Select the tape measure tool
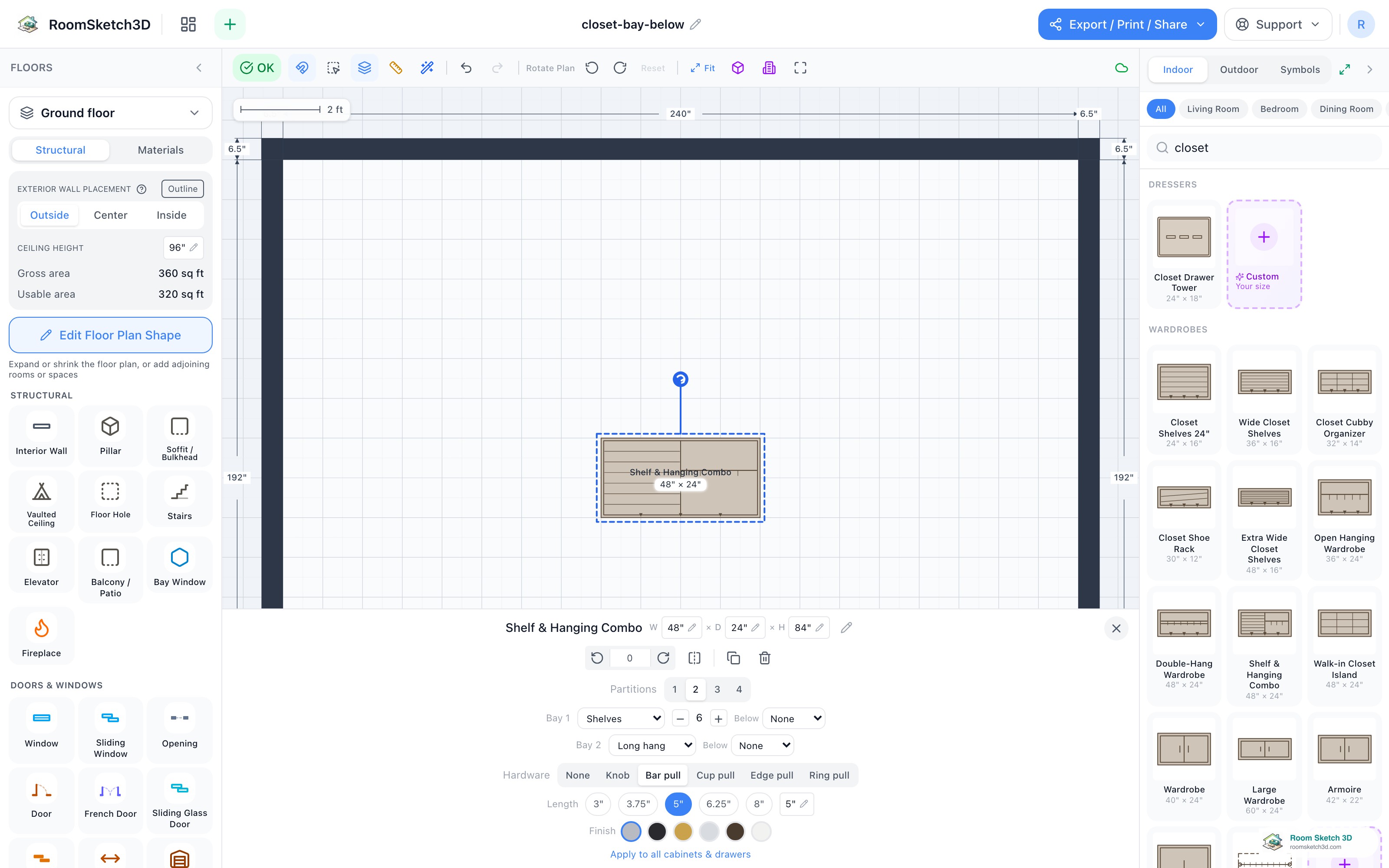 [395, 68]
